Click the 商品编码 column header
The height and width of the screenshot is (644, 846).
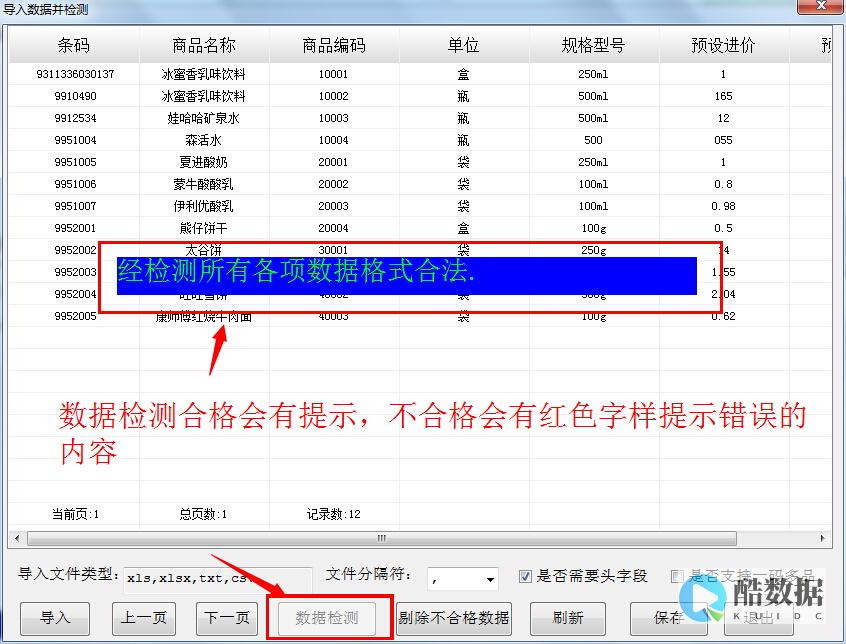[334, 45]
